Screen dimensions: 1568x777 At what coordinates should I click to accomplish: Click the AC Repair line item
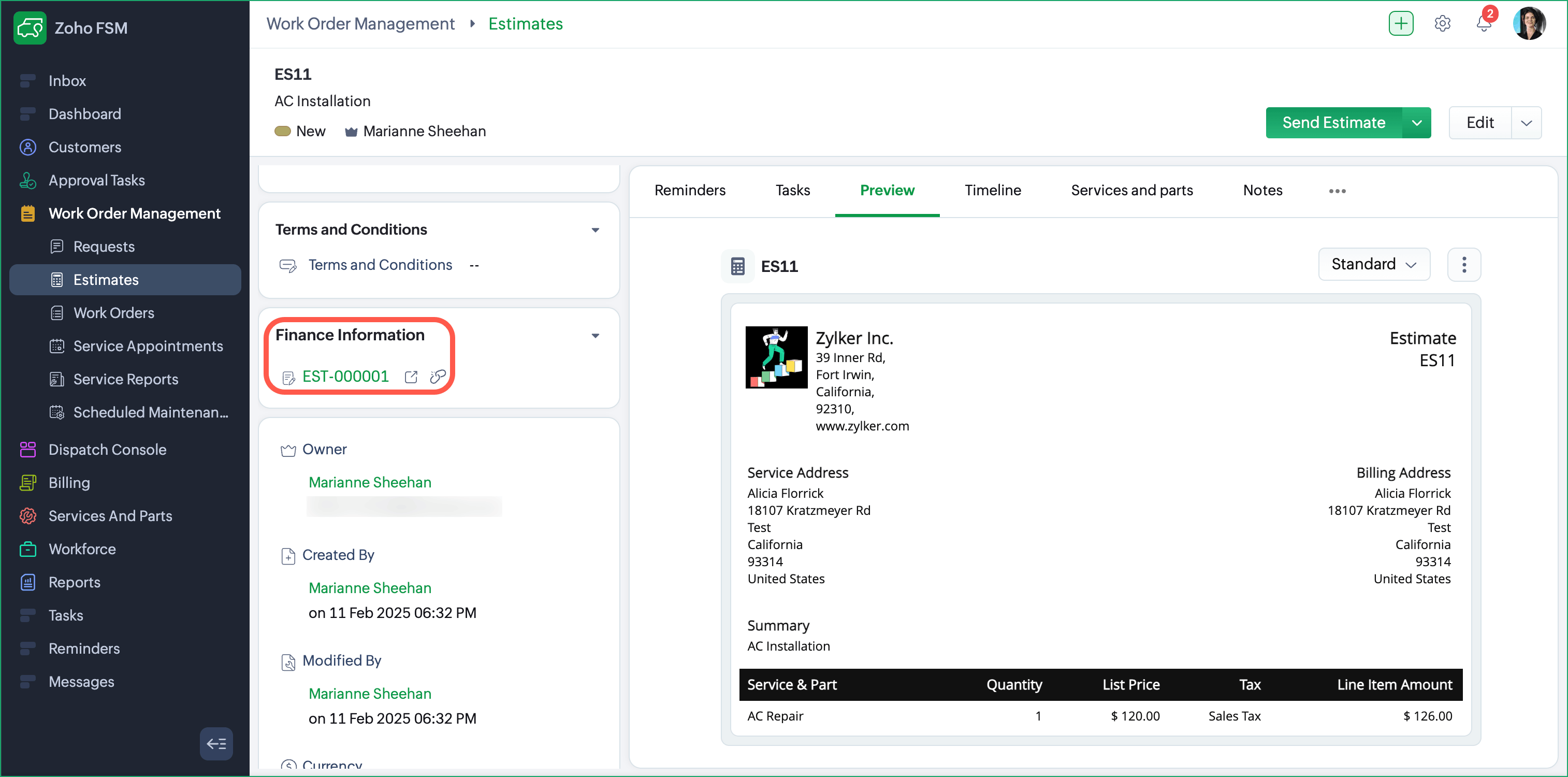(x=775, y=716)
